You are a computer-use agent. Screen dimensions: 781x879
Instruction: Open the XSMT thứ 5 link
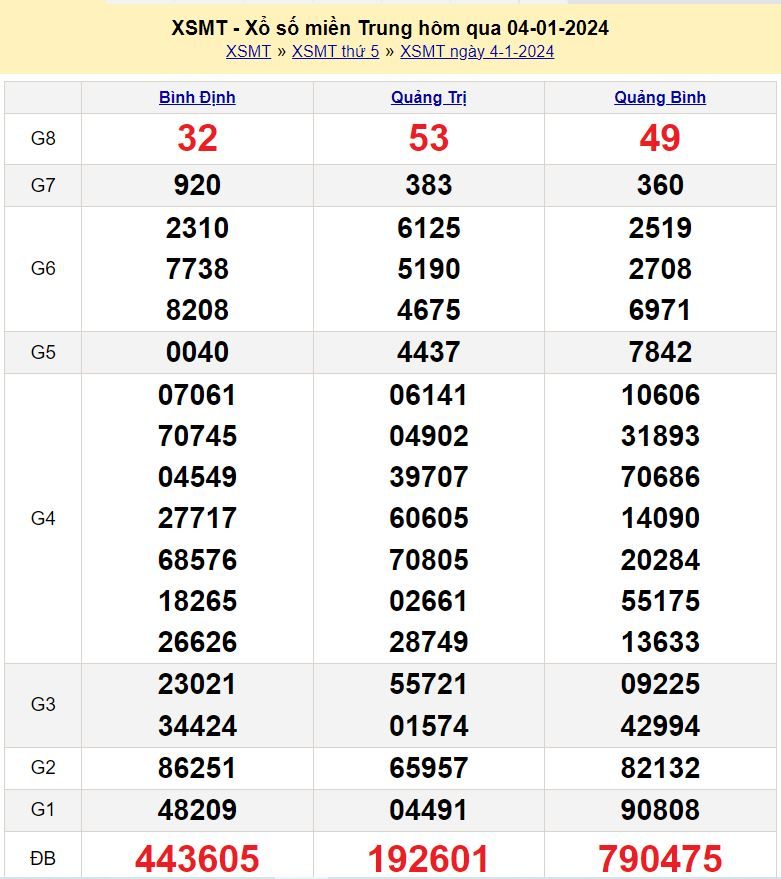(x=335, y=52)
